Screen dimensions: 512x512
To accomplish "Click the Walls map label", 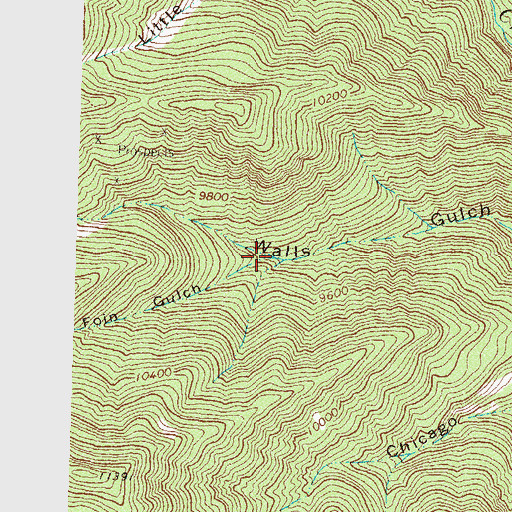I will tap(285, 249).
